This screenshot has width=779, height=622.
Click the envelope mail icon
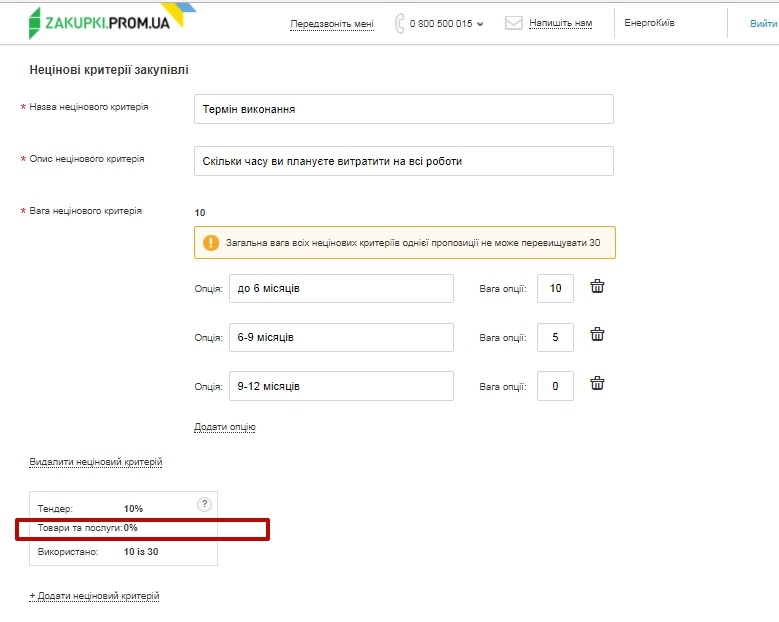[x=514, y=23]
